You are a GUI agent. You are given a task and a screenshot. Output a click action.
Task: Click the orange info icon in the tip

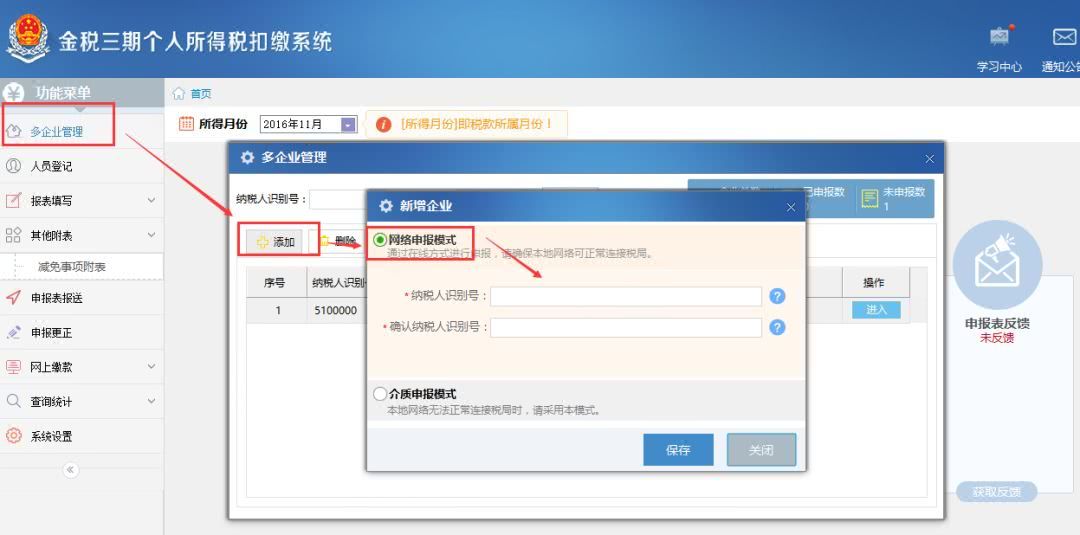tap(384, 125)
